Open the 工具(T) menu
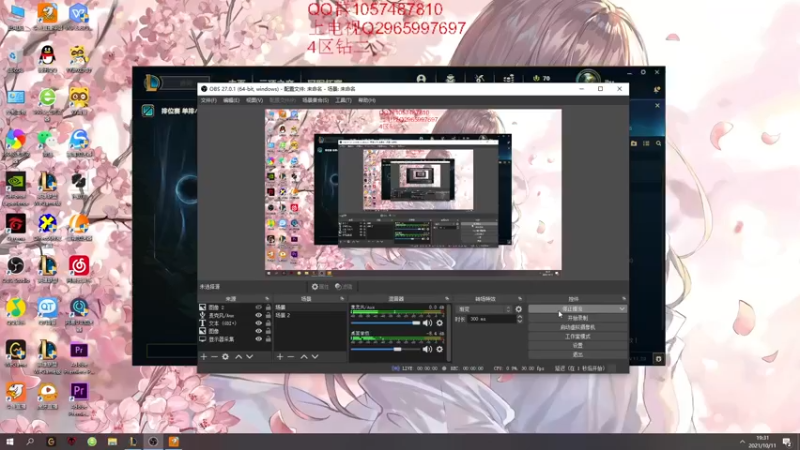Viewport: 800px width, 450px height. click(x=343, y=101)
